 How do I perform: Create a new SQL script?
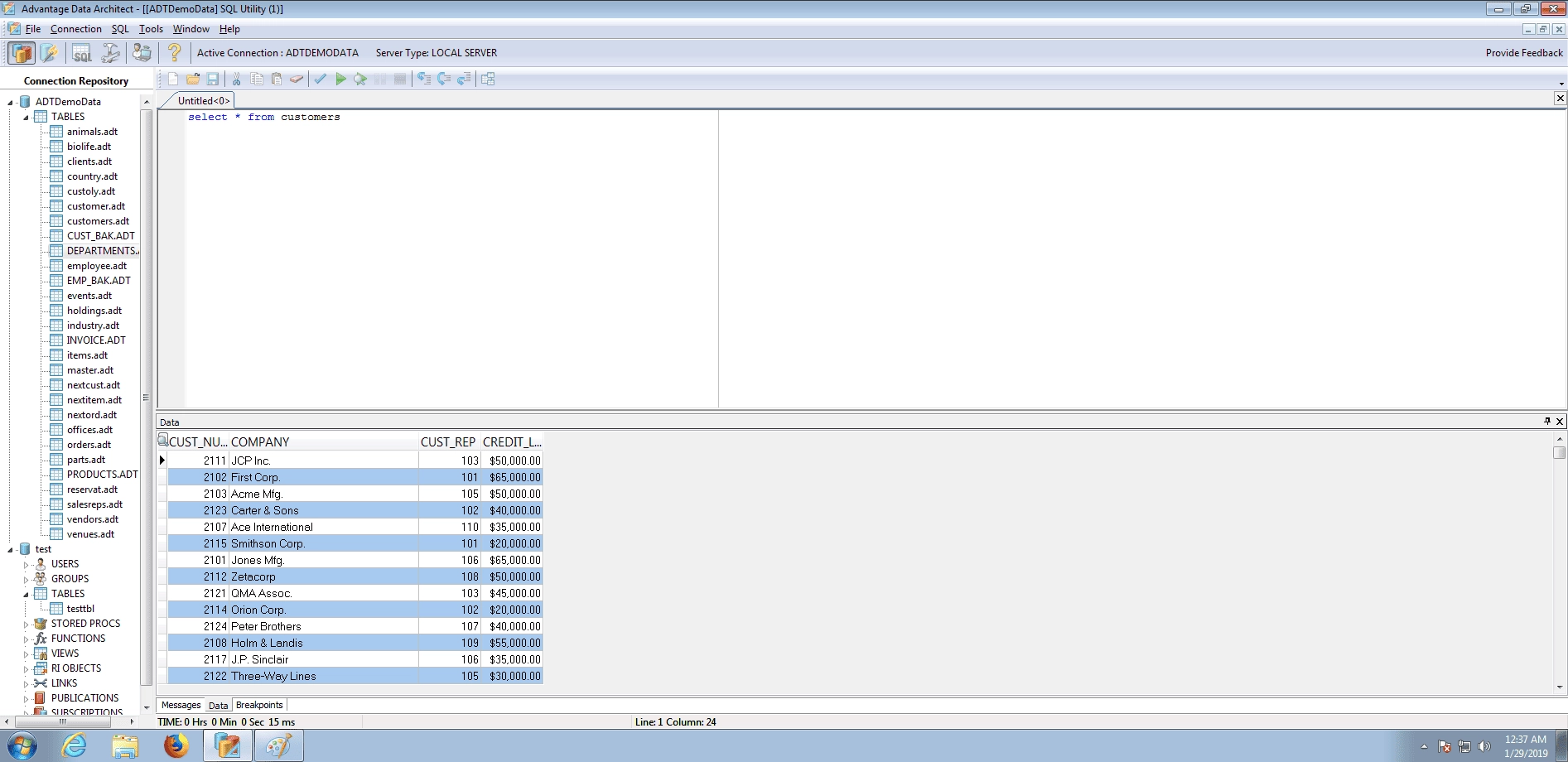point(173,80)
